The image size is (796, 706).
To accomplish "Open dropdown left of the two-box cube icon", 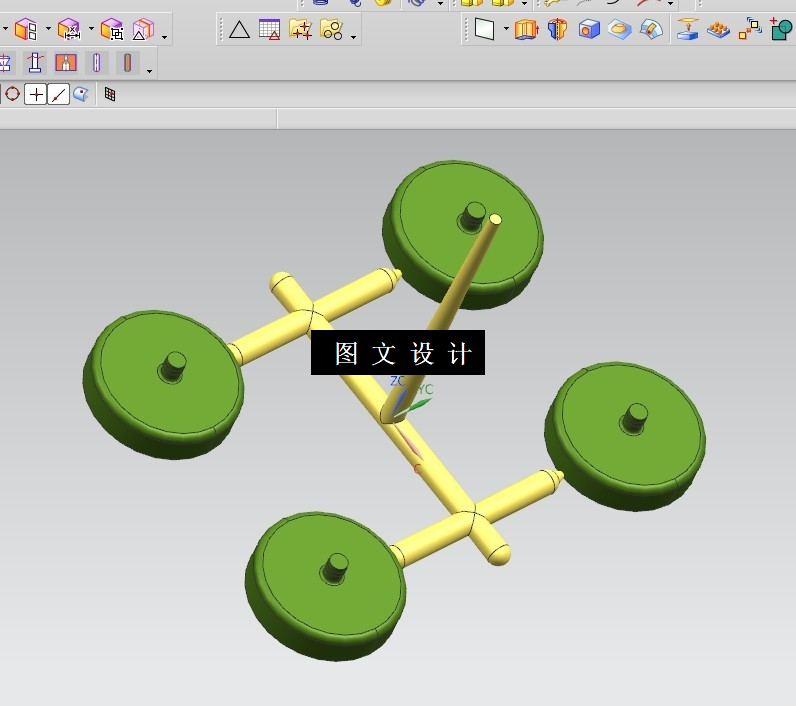I will (5, 29).
